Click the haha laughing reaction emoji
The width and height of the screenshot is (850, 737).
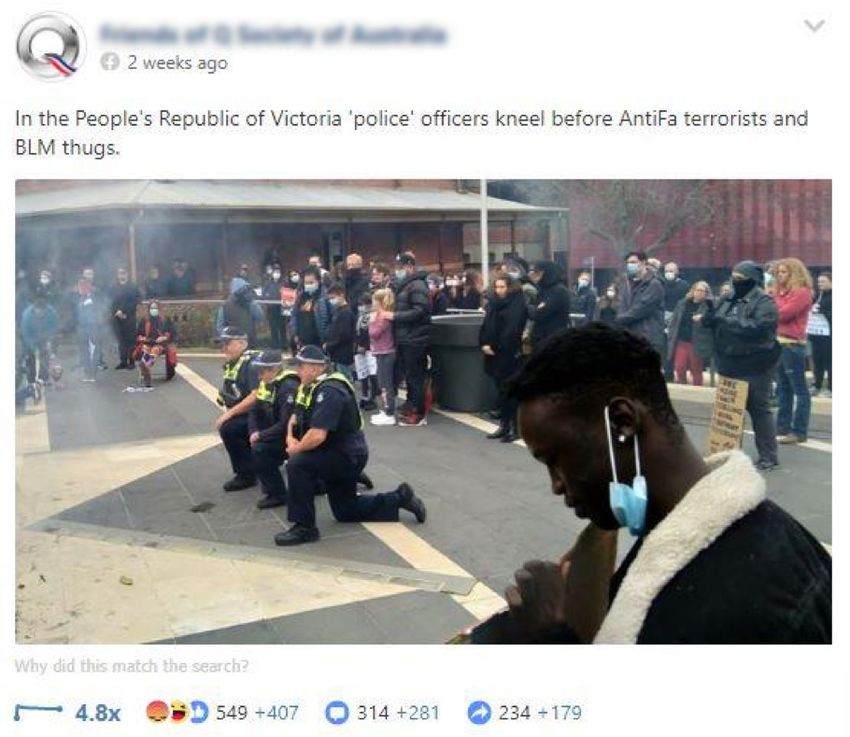tap(179, 712)
